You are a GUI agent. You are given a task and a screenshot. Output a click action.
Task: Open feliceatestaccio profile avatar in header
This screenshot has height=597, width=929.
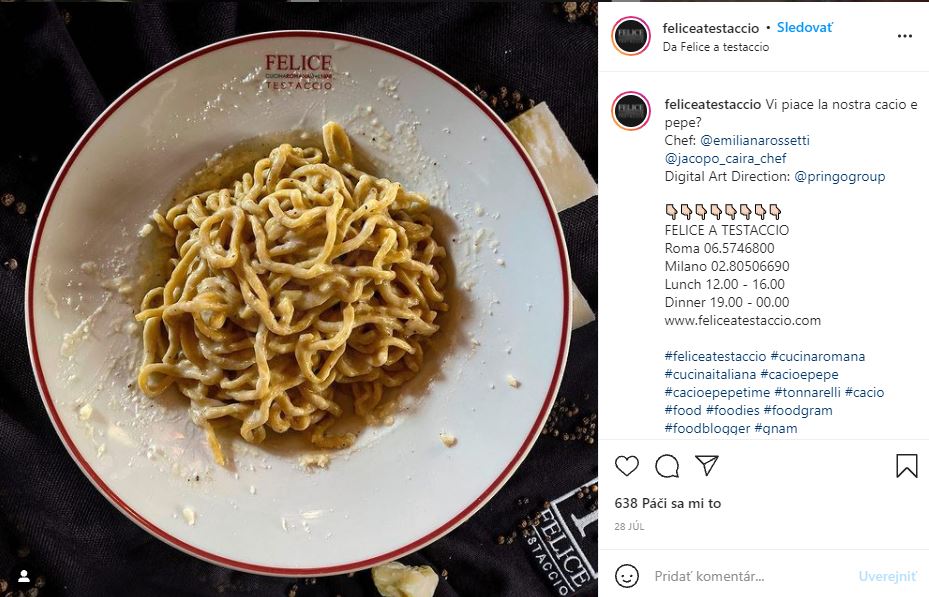[x=631, y=36]
